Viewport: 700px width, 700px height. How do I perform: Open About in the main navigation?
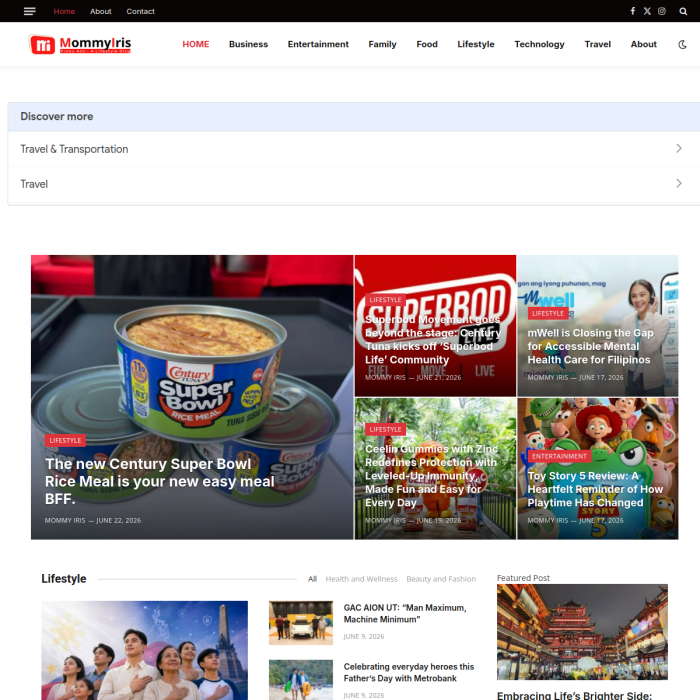643,44
